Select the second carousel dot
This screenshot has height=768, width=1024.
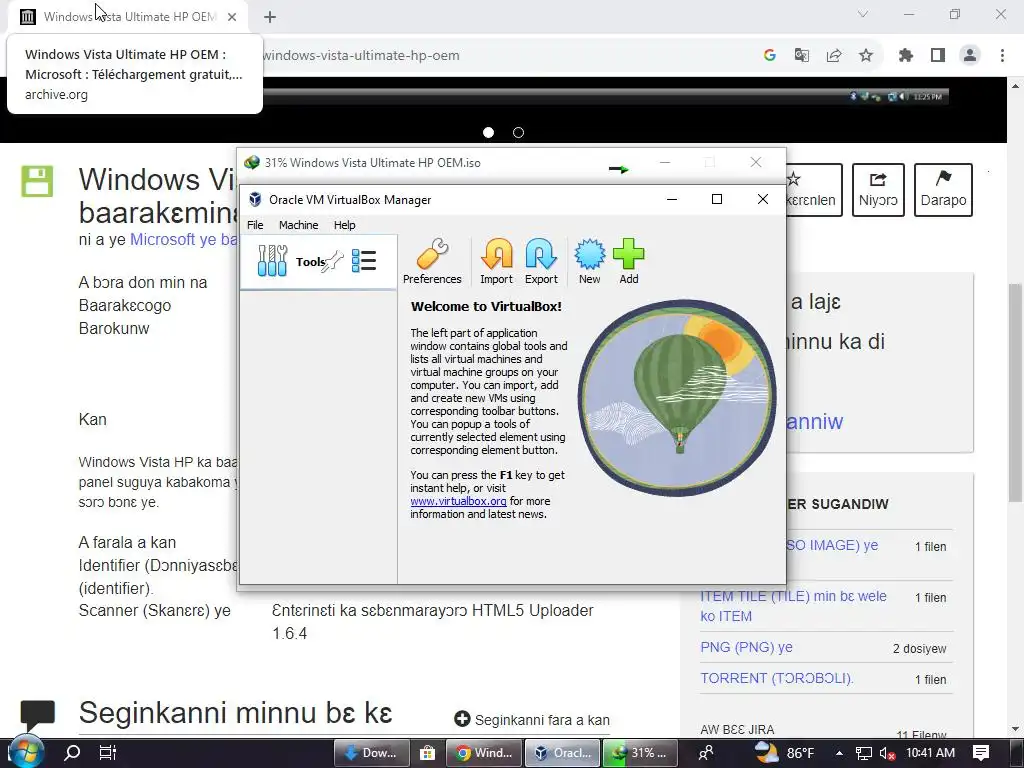click(x=519, y=133)
